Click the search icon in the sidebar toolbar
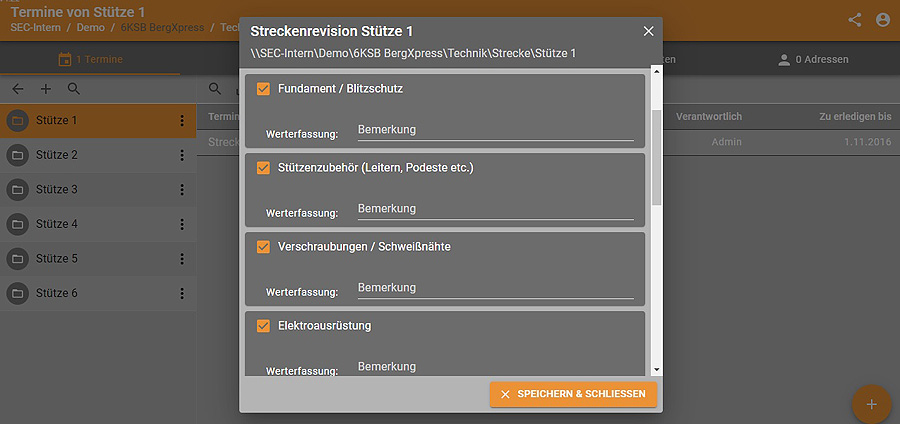Viewport: 900px width, 424px height. 73,89
